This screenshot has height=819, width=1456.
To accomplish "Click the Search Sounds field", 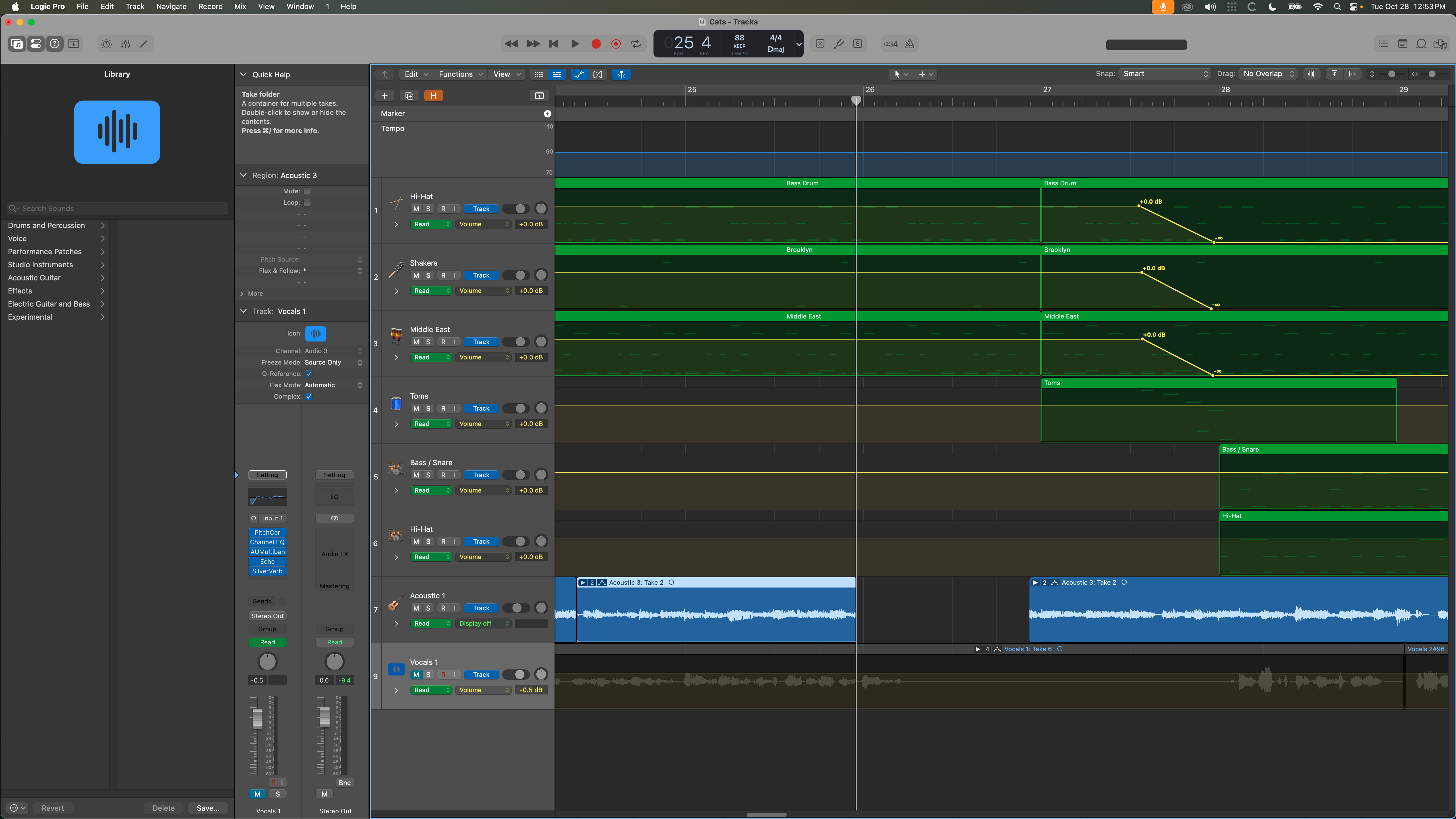I will (x=117, y=208).
